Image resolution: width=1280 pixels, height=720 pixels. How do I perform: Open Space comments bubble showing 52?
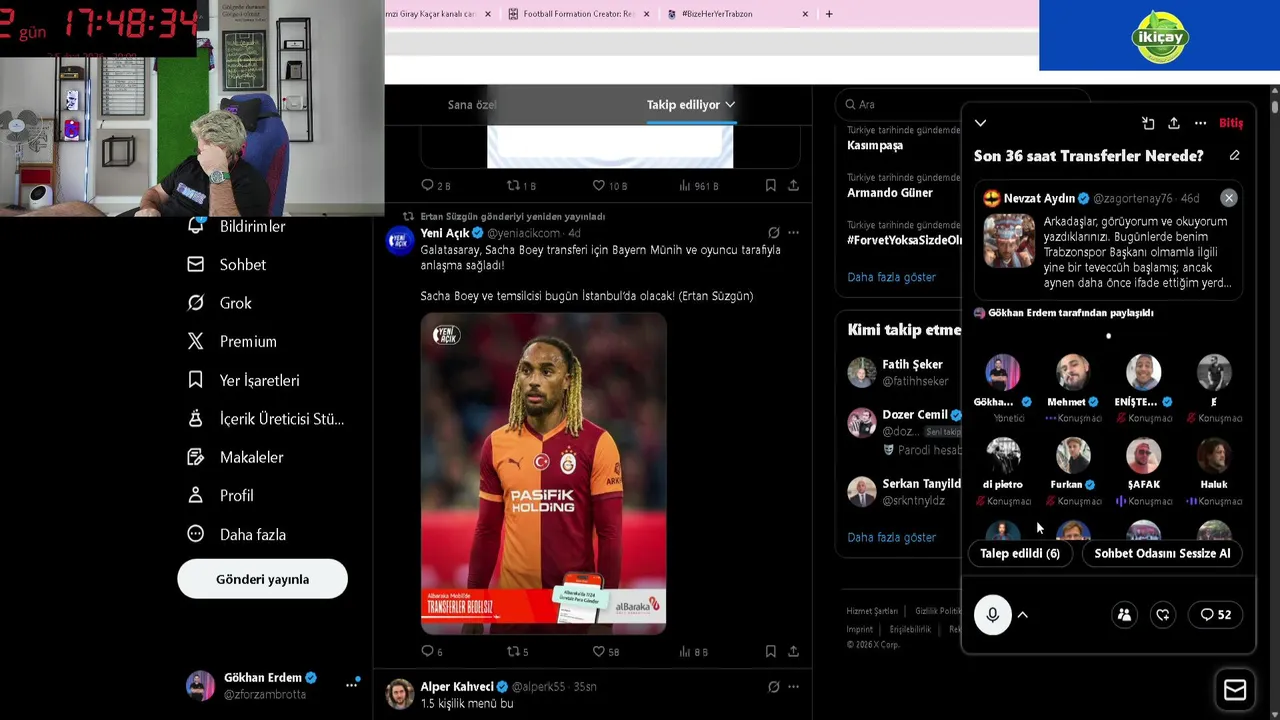point(1215,615)
